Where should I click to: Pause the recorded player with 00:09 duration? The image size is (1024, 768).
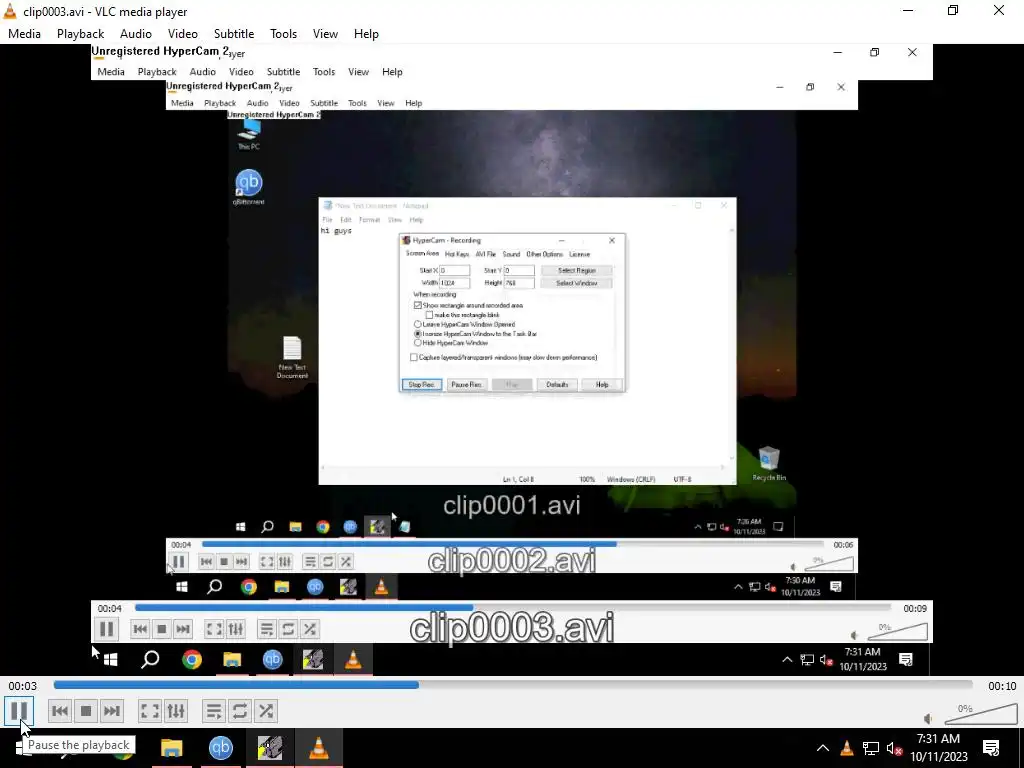point(106,629)
